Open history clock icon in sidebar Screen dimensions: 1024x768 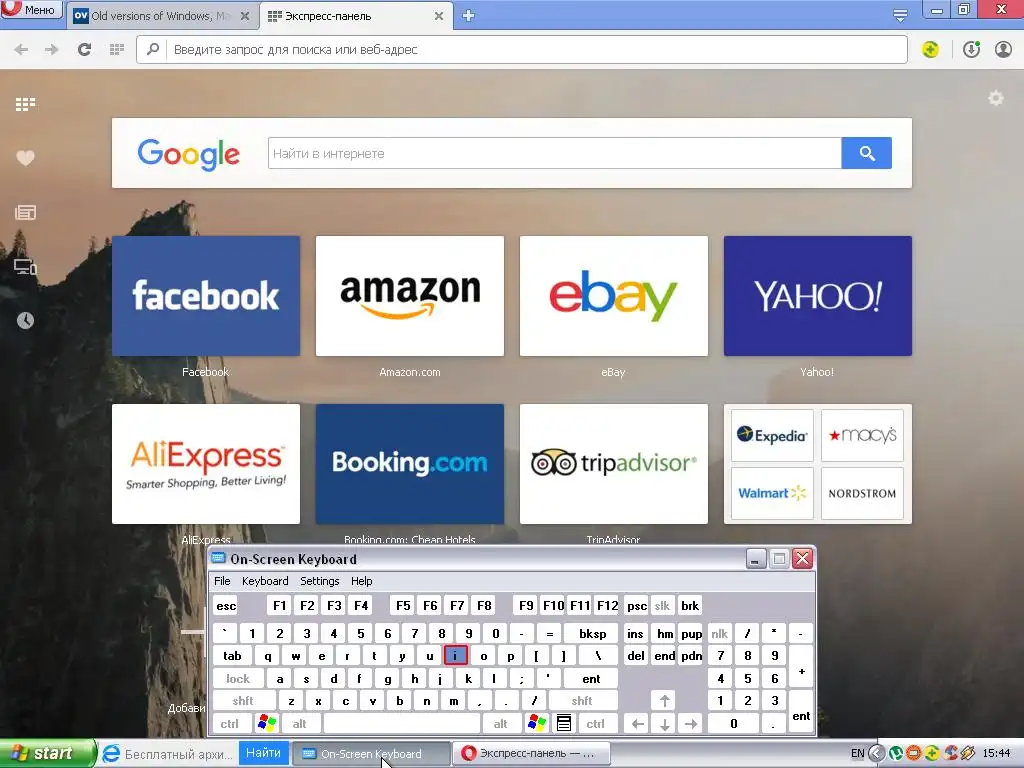click(25, 320)
